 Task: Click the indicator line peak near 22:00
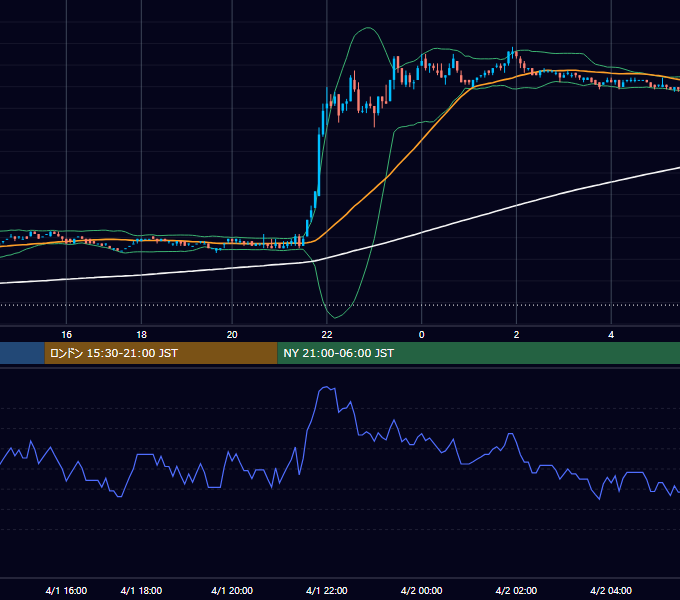[x=327, y=387]
